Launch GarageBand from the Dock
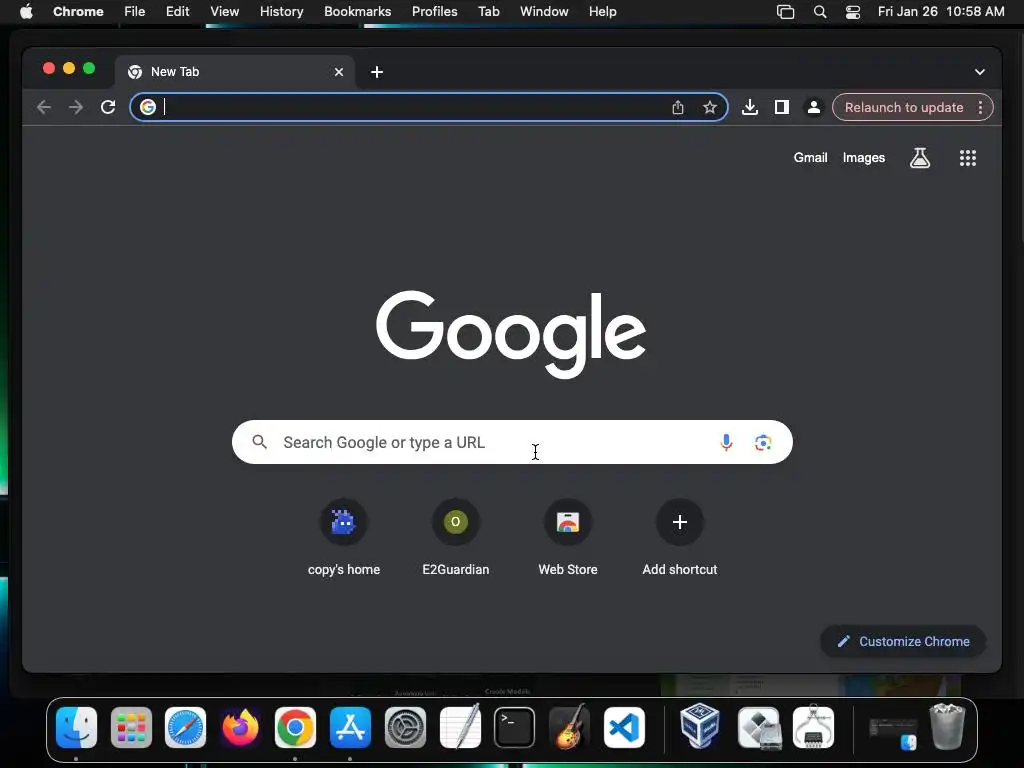 click(569, 726)
